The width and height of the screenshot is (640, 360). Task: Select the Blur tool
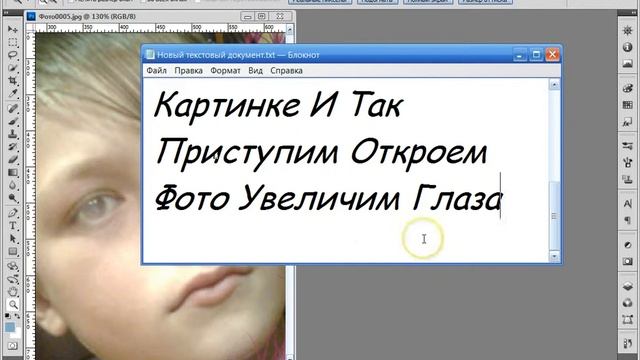tap(13, 185)
